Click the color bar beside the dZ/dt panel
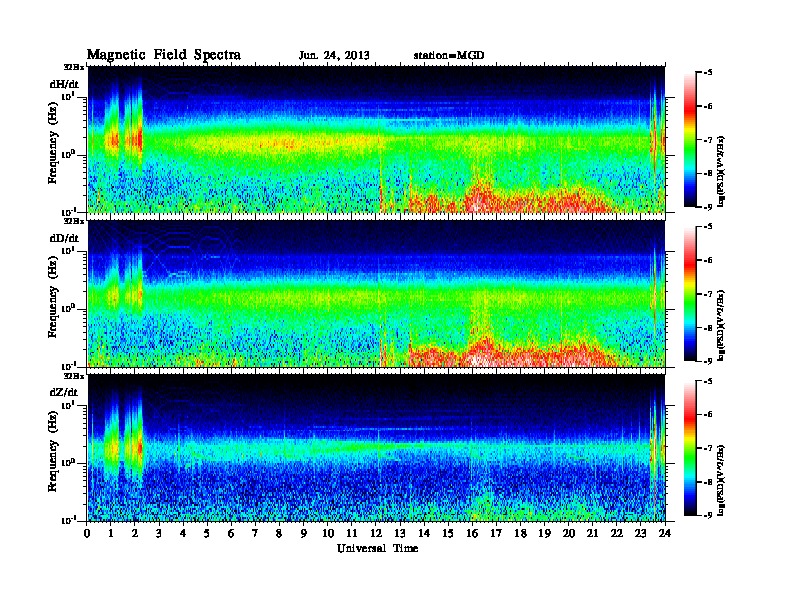Image resolution: width=792 pixels, height=612 pixels. point(690,448)
